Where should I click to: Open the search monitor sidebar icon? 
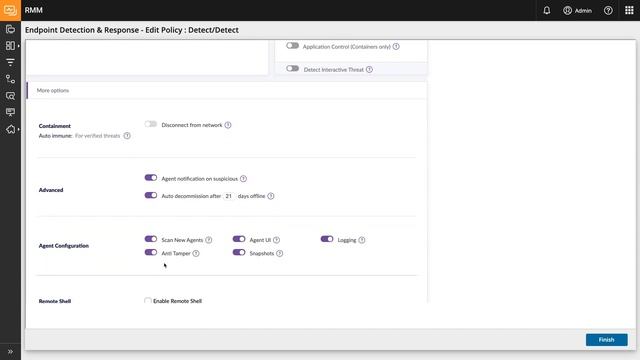[x=10, y=96]
